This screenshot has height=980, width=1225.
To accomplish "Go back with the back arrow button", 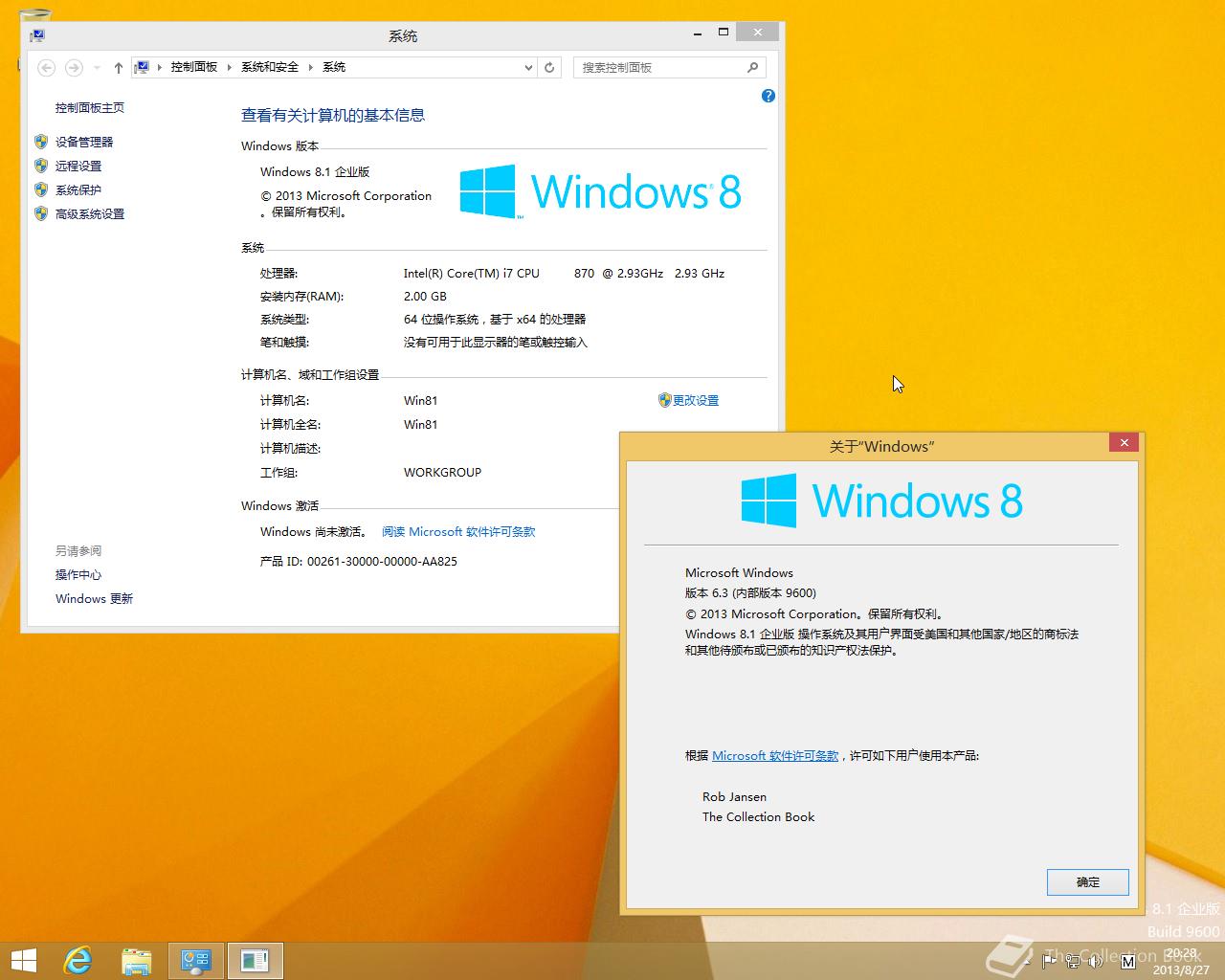I will [x=46, y=67].
